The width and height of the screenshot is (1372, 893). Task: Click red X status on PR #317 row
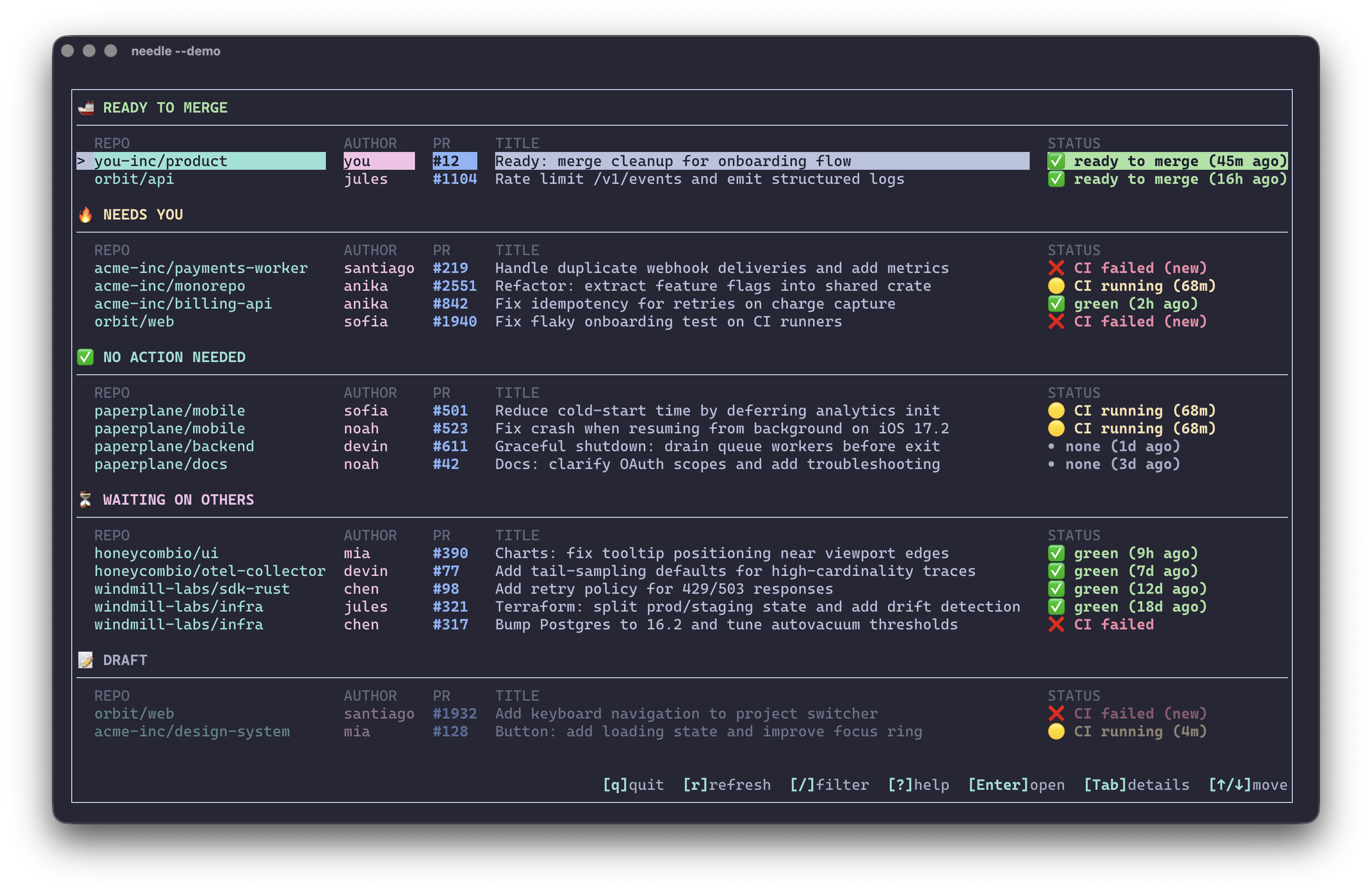(x=1056, y=624)
